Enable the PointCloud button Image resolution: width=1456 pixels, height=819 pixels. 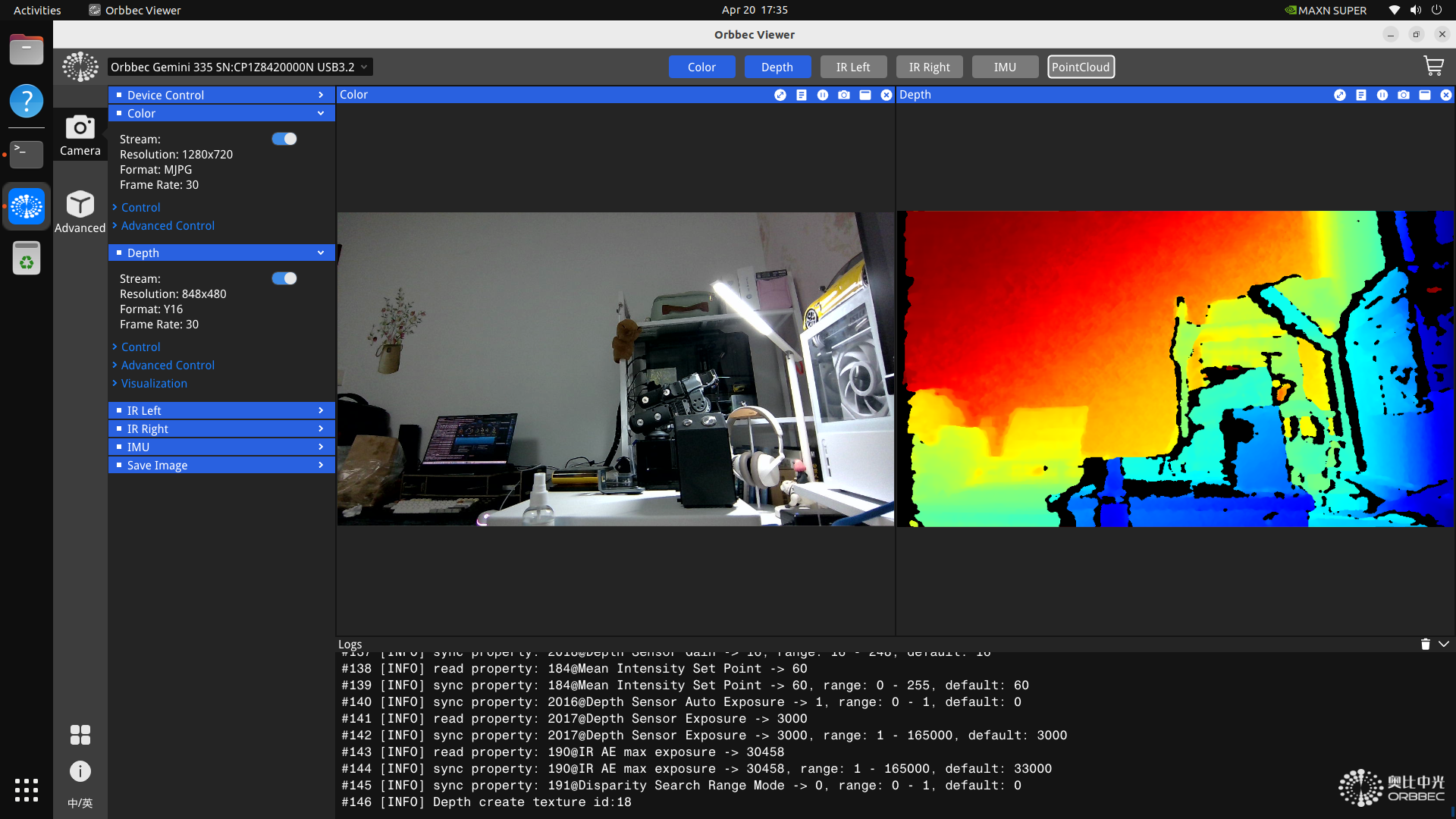[x=1081, y=67]
